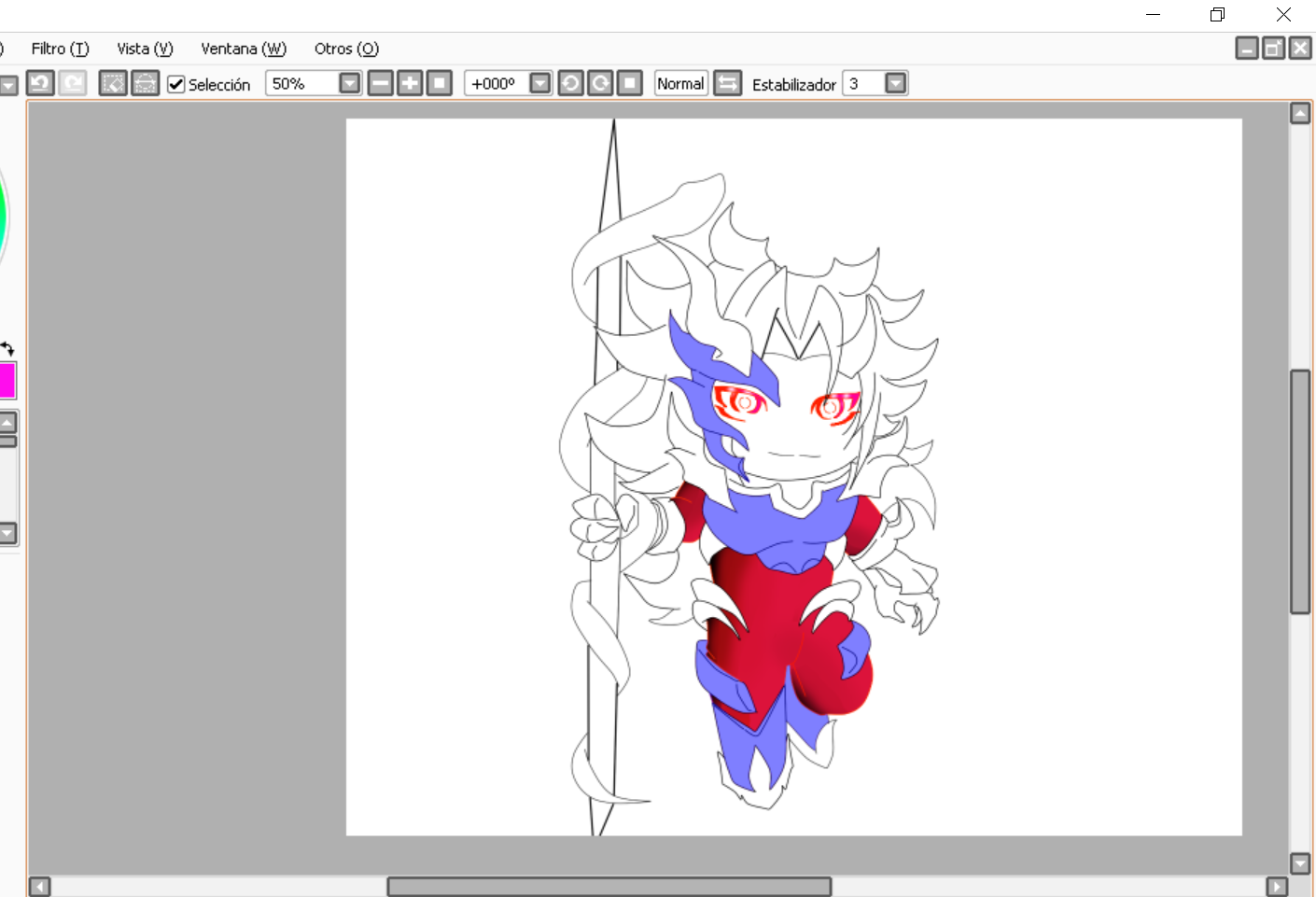The image size is (1316, 897).
Task: Open the Vista menu
Action: (145, 49)
